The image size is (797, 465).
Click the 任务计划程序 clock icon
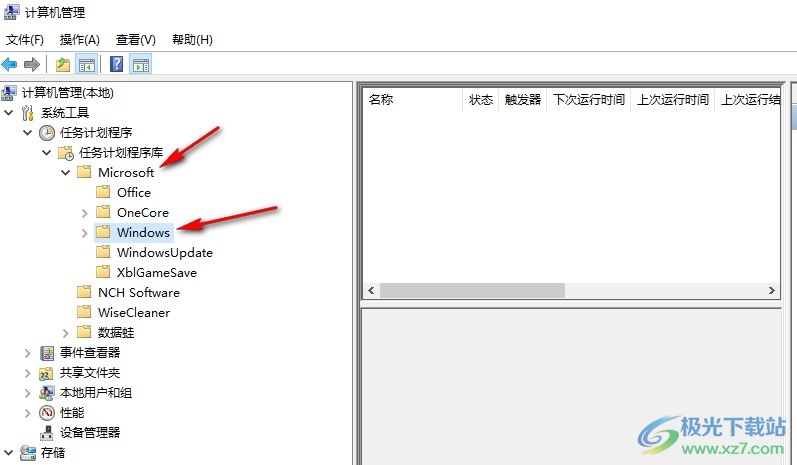point(47,133)
